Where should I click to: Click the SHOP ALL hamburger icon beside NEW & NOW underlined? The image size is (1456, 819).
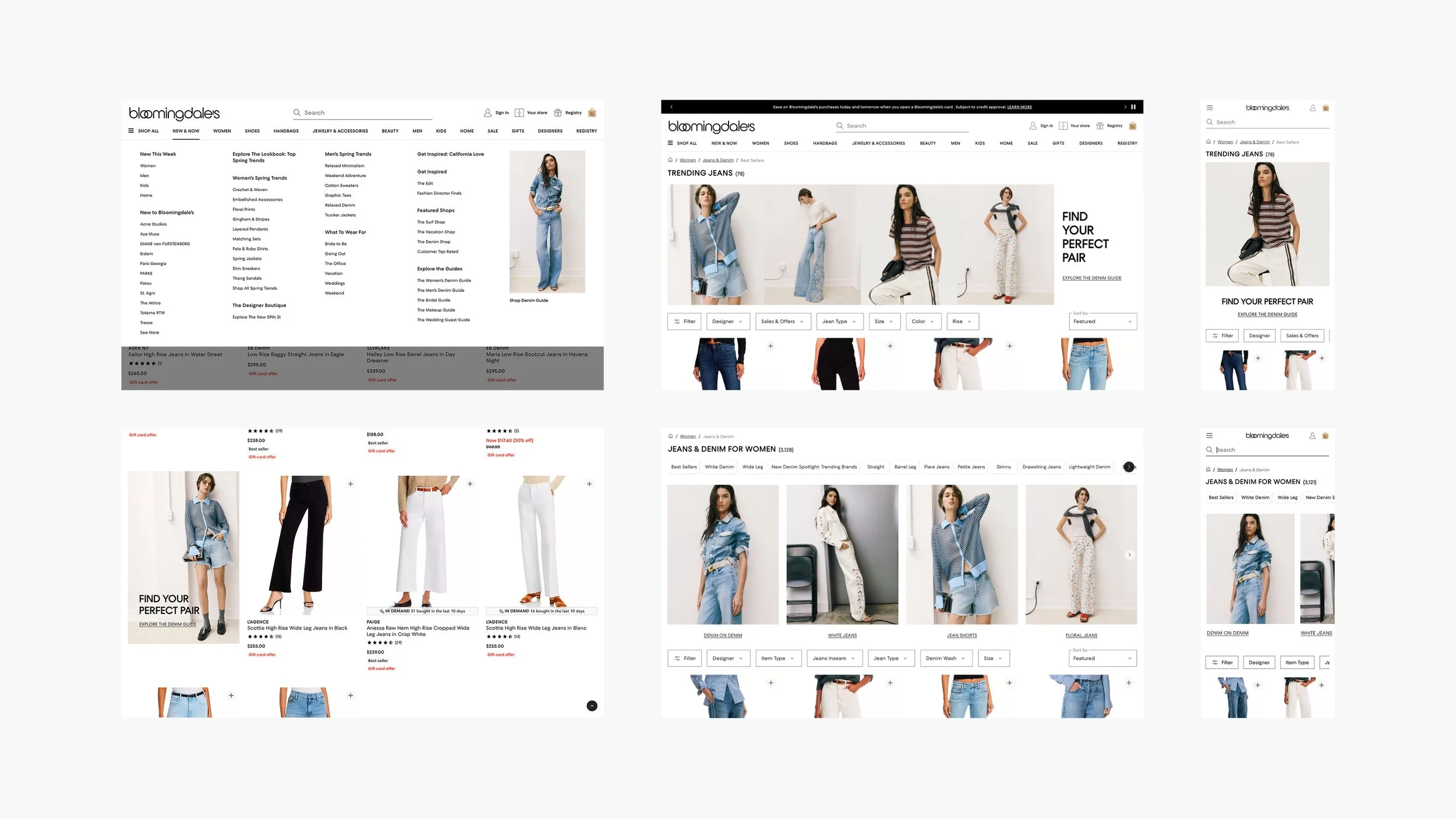[x=131, y=131]
